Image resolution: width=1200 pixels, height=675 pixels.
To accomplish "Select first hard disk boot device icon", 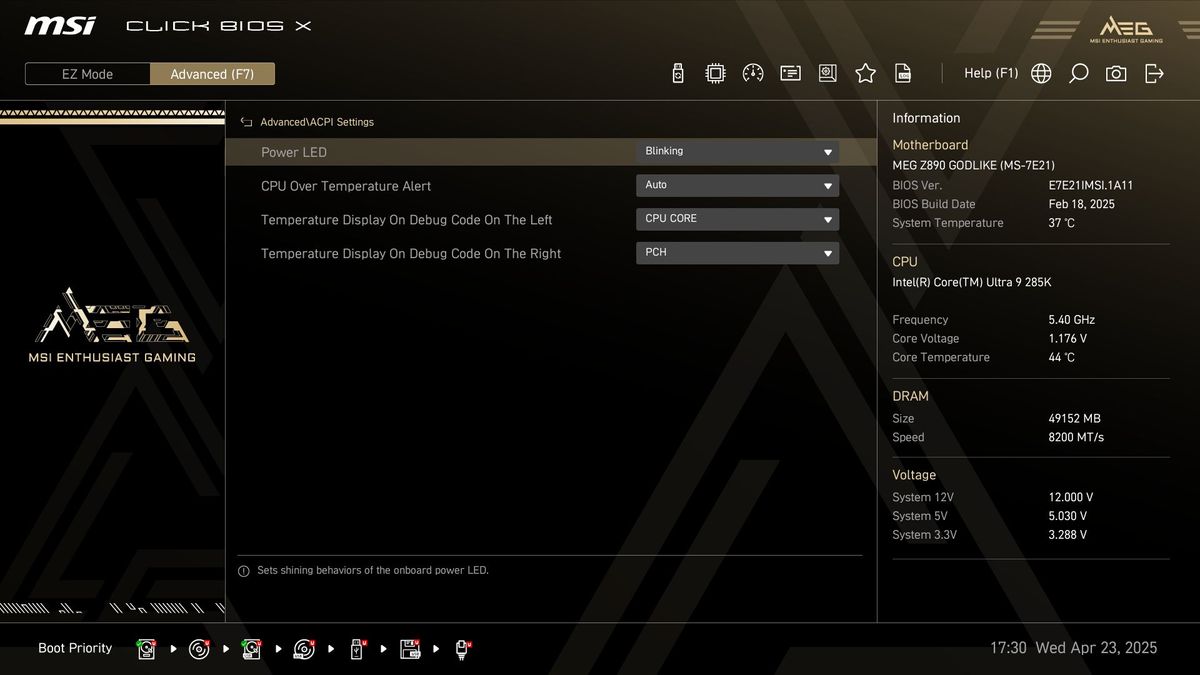I will pyautogui.click(x=146, y=649).
